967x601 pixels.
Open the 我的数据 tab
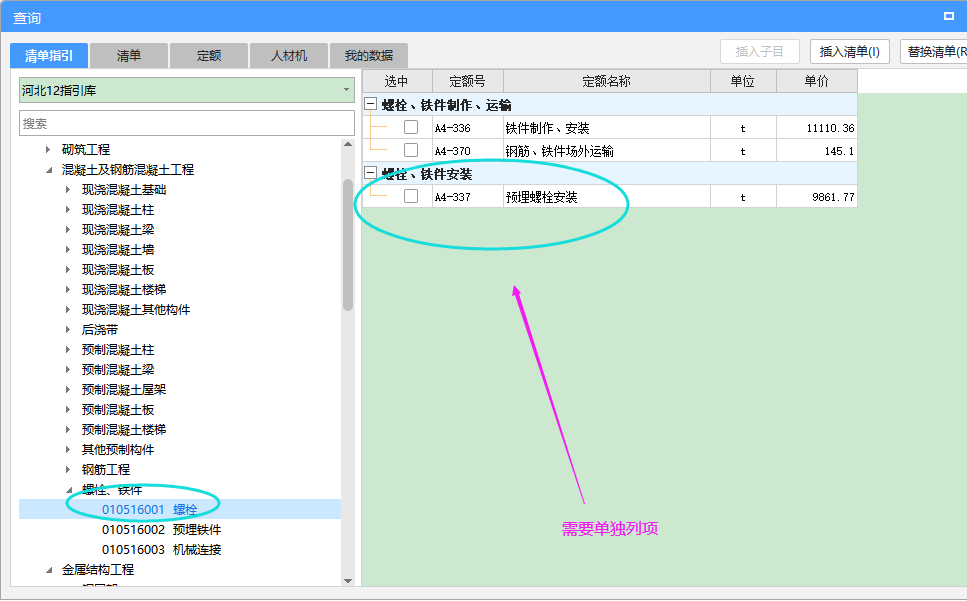[x=369, y=55]
